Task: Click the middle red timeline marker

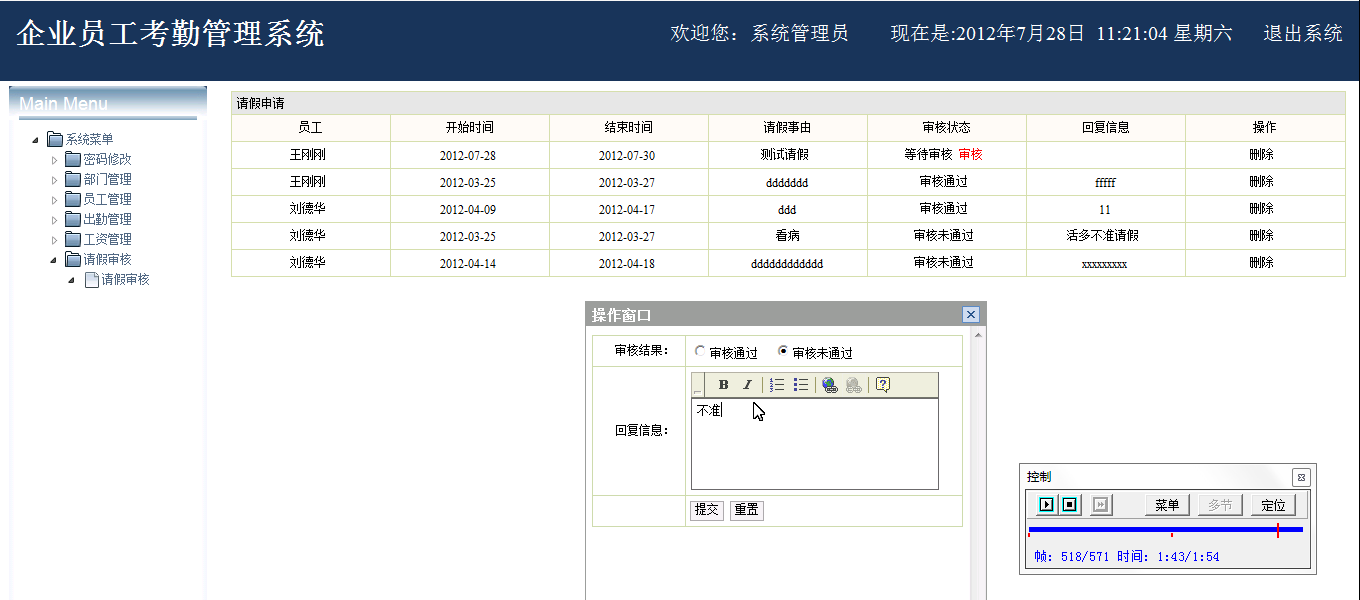Action: coord(1171,535)
